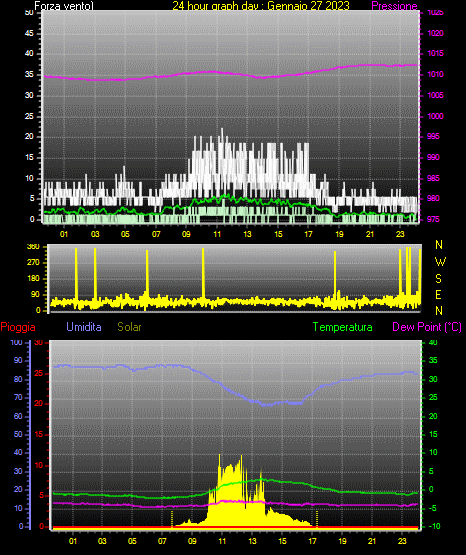Click the red 15 value on the rain axis
The height and width of the screenshot is (555, 466).
pos(39,434)
